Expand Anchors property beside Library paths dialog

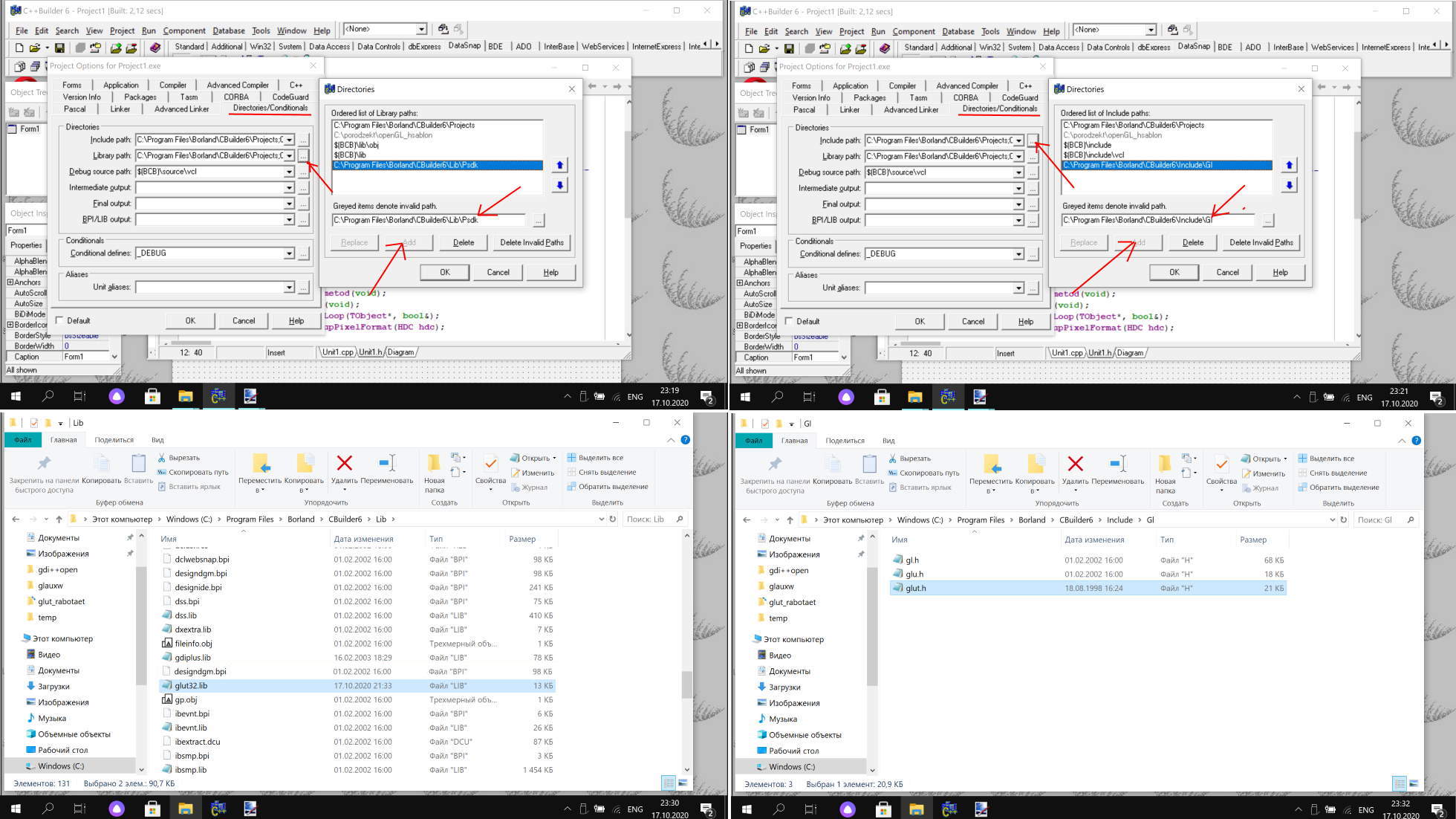coord(10,282)
